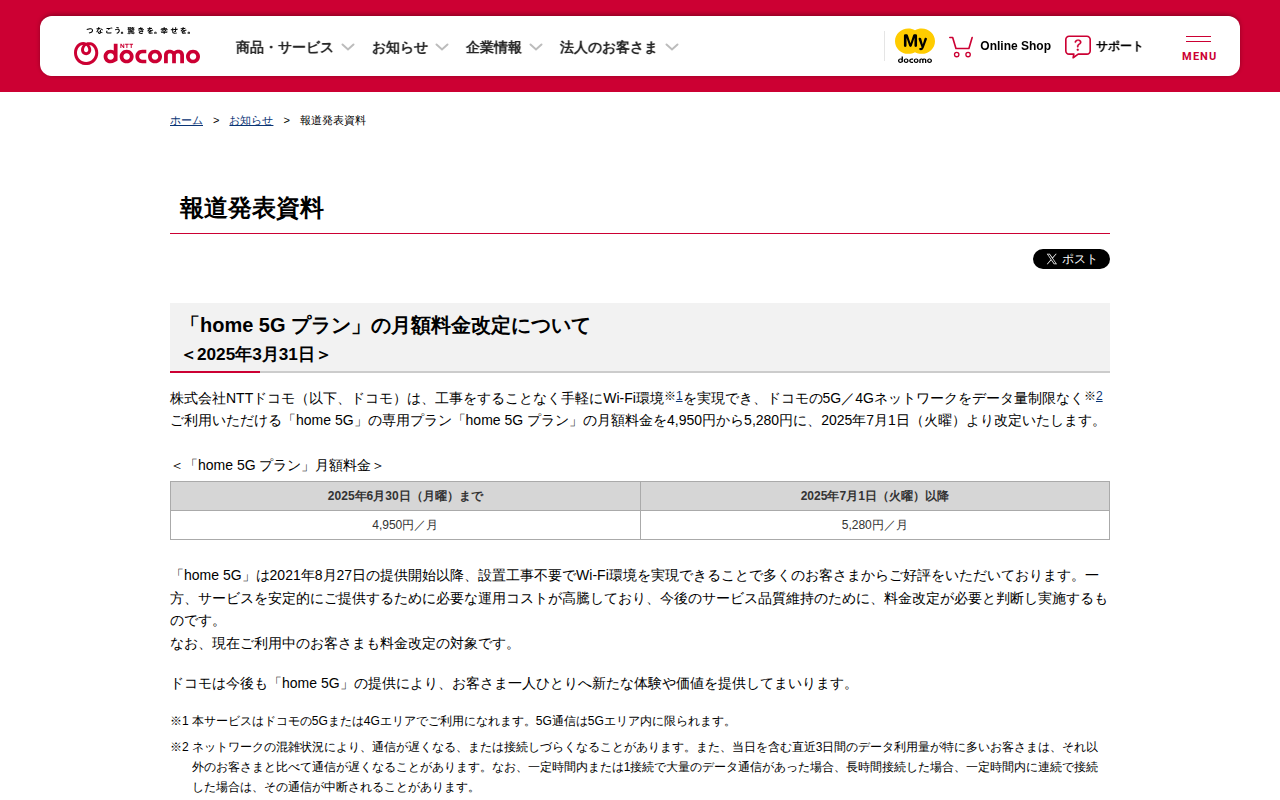1280x800 pixels.
Task: Click the ドコモは今後も paragraph
Action: click(513, 684)
